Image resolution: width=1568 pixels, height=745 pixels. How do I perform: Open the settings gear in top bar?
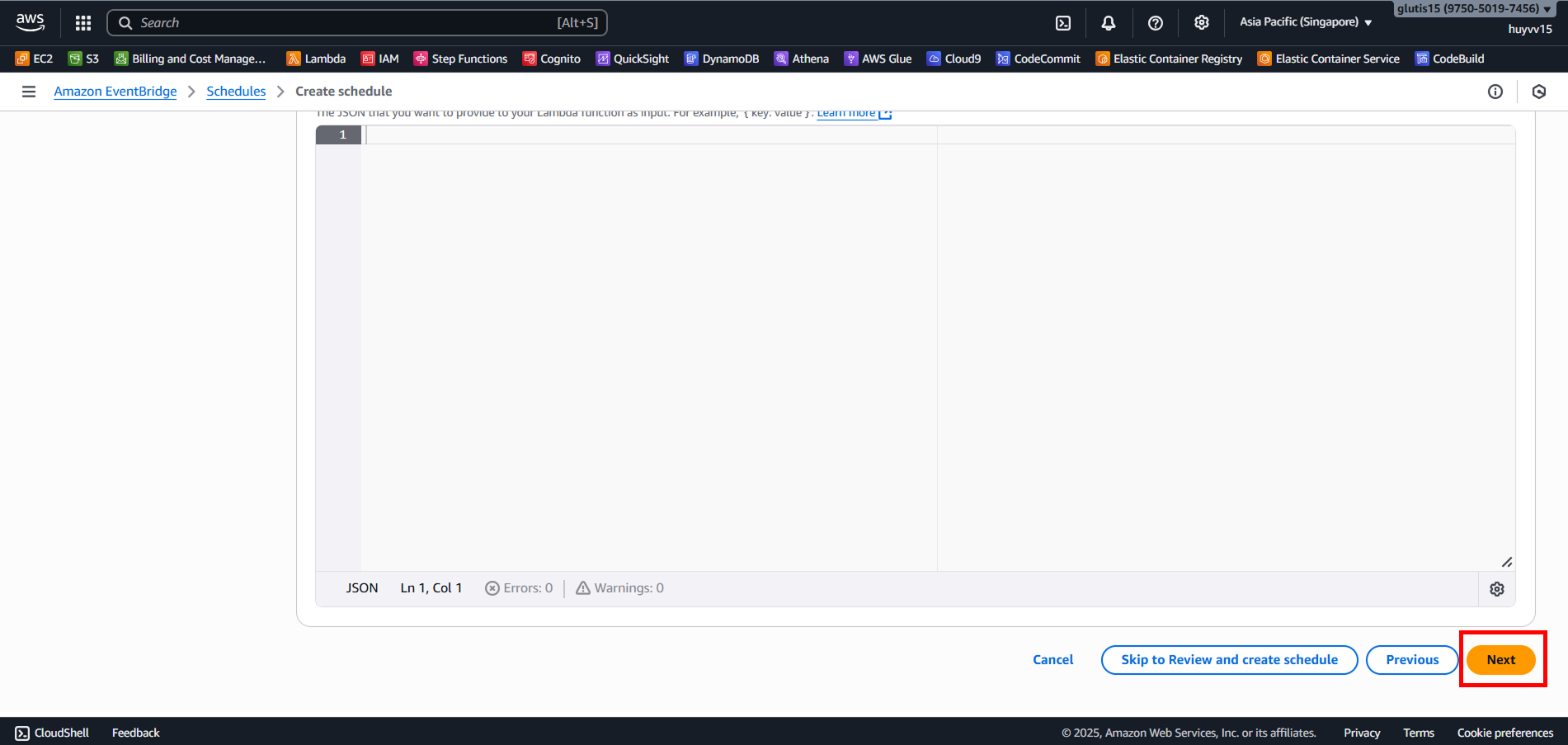(x=1201, y=23)
